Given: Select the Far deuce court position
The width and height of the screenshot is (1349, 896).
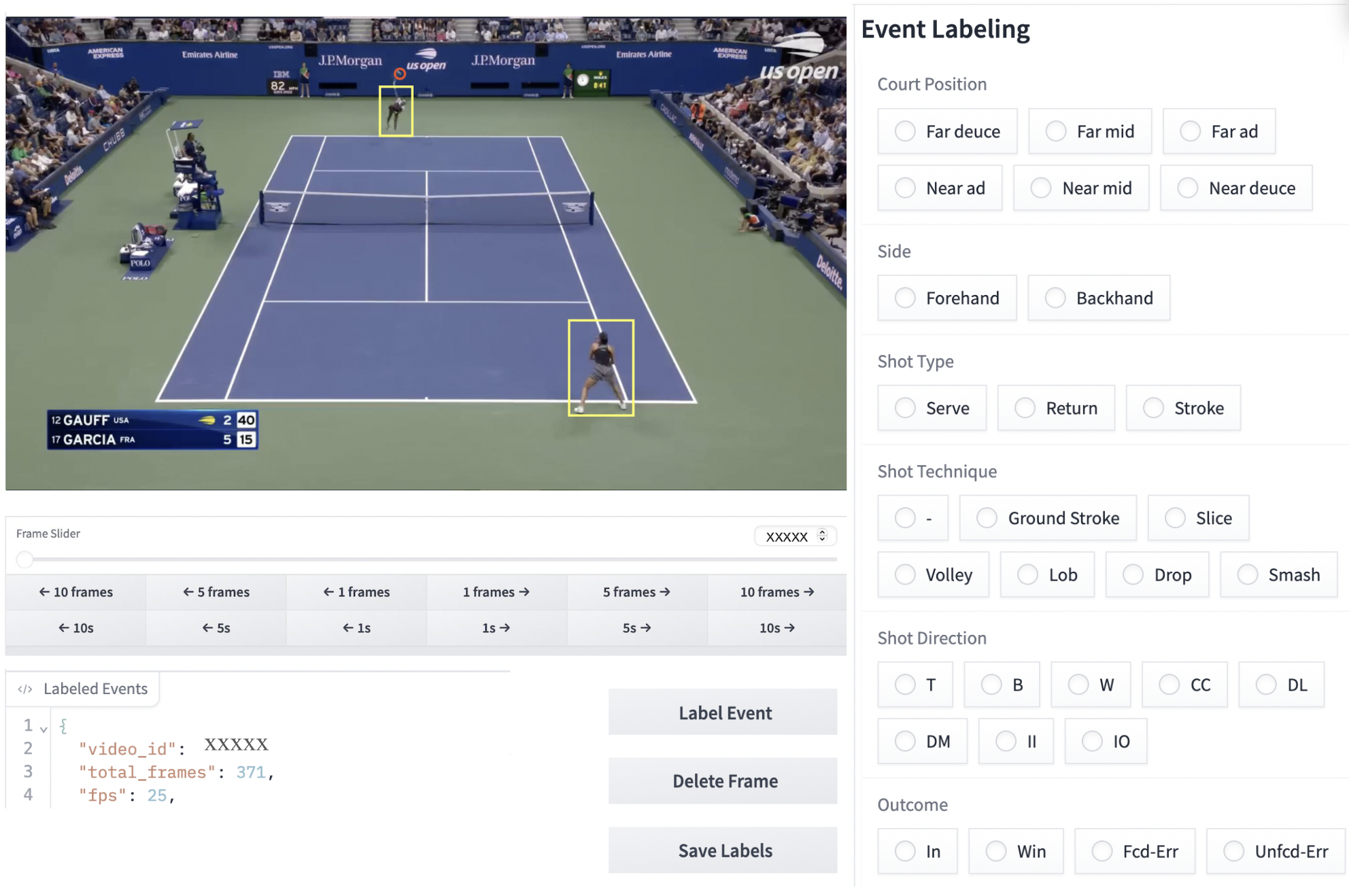Looking at the screenshot, I should click(905, 131).
